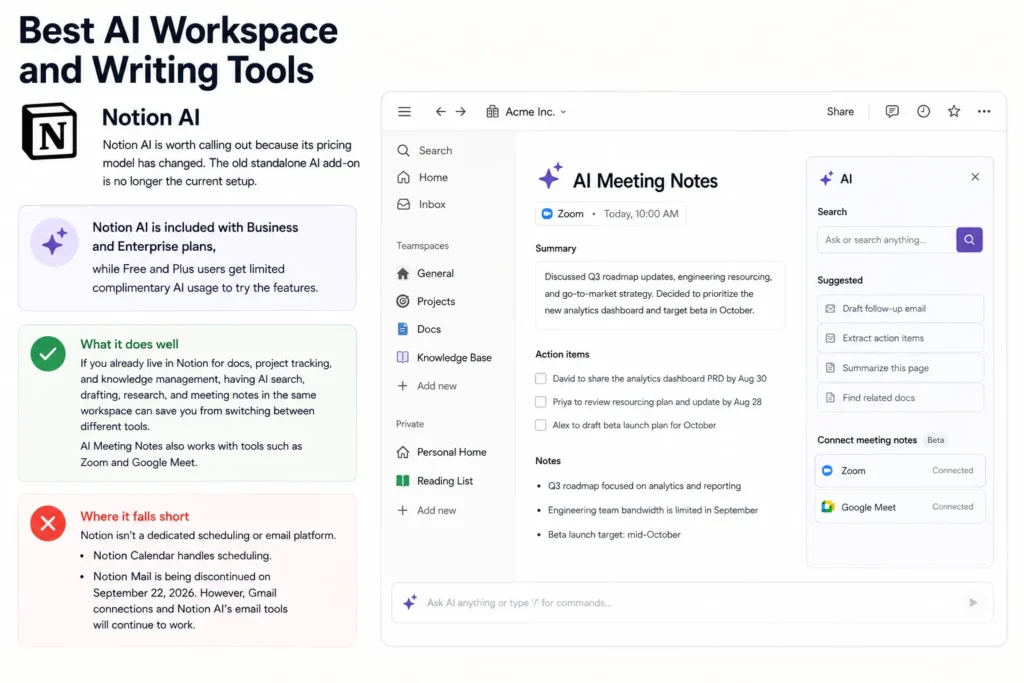Screen dimensions: 1024x683
Task: Select Extract action items suggestion
Action: (900, 338)
